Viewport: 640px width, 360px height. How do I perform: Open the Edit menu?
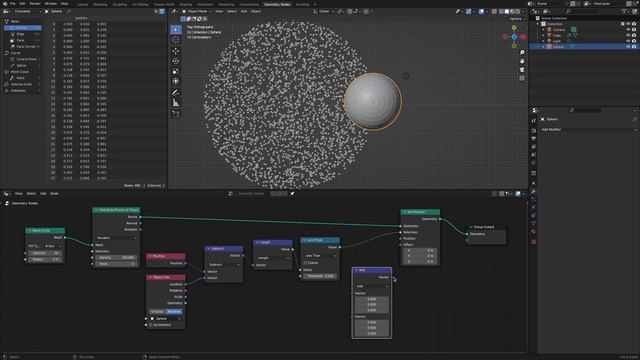(22, 4)
